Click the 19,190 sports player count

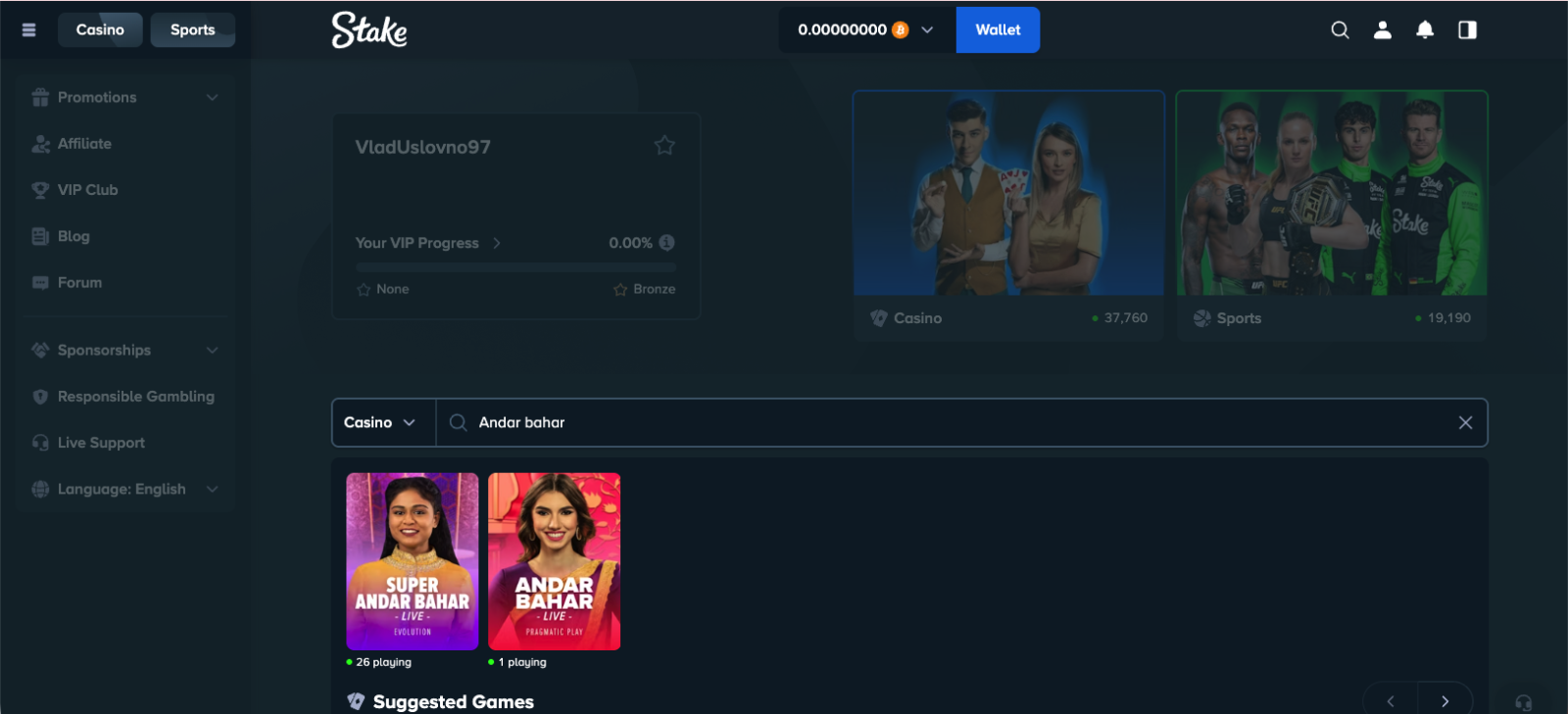pyautogui.click(x=1448, y=318)
